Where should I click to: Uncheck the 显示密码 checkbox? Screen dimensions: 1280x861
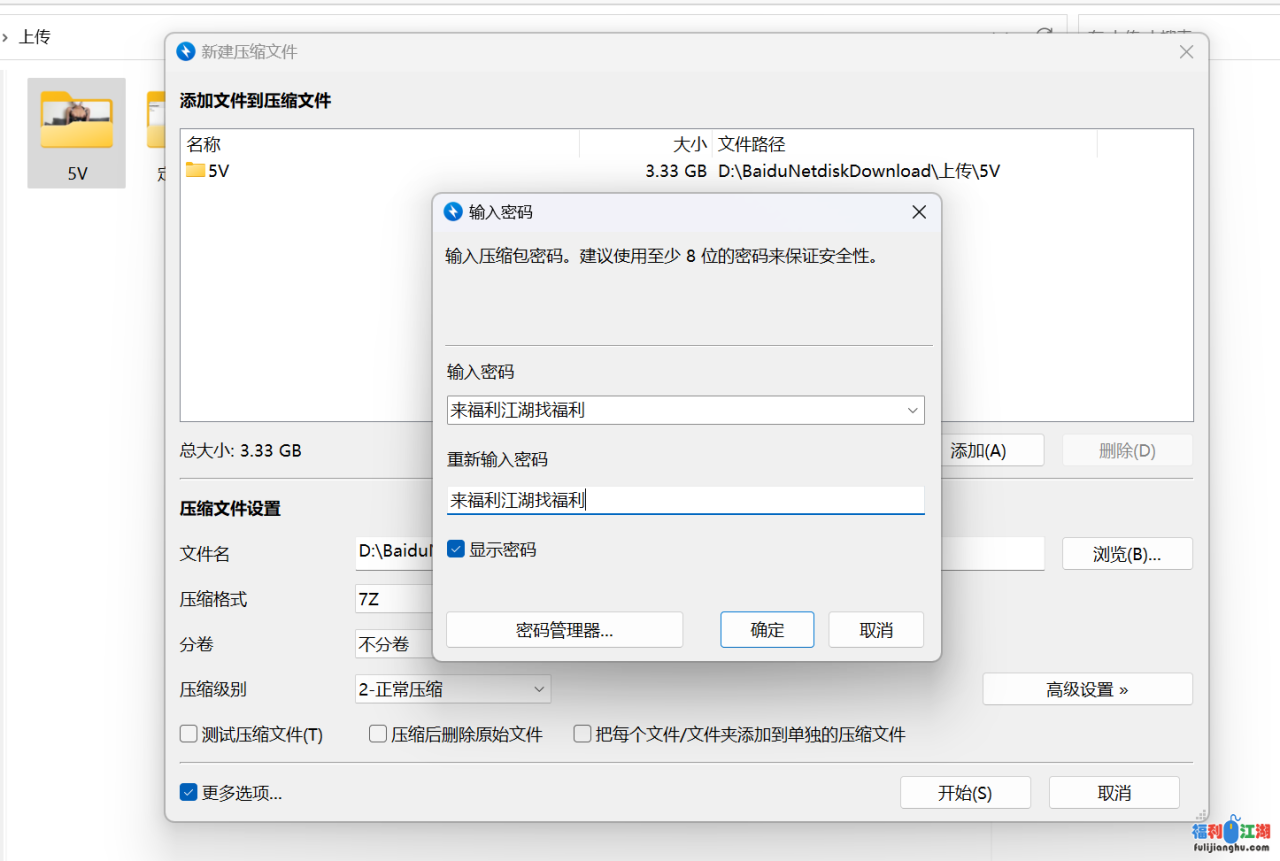pyautogui.click(x=456, y=549)
